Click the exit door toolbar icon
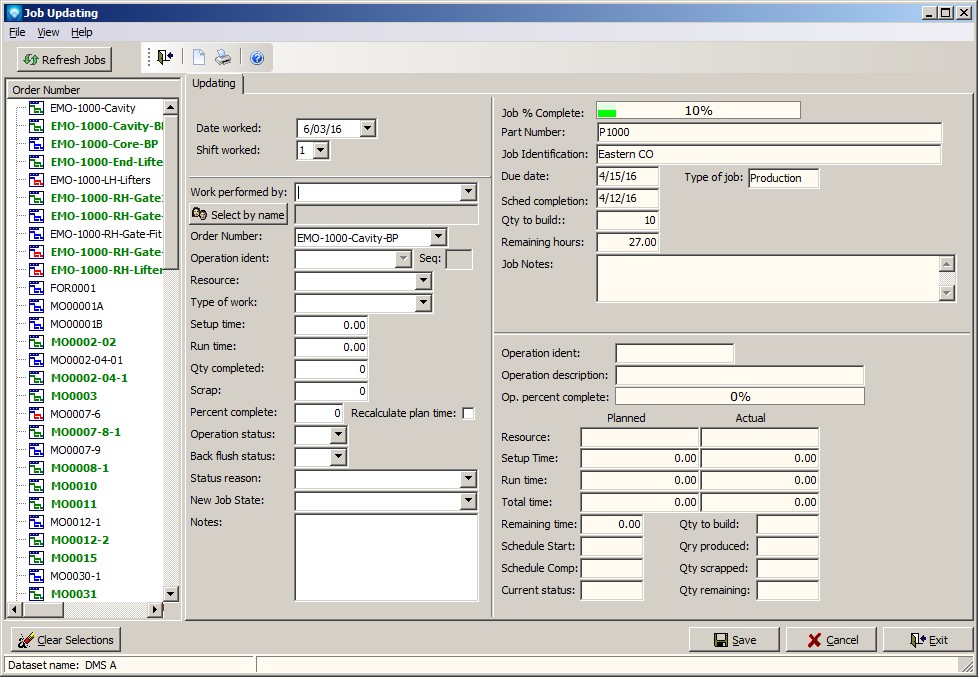Image resolution: width=978 pixels, height=677 pixels. pyautogui.click(x=166, y=58)
